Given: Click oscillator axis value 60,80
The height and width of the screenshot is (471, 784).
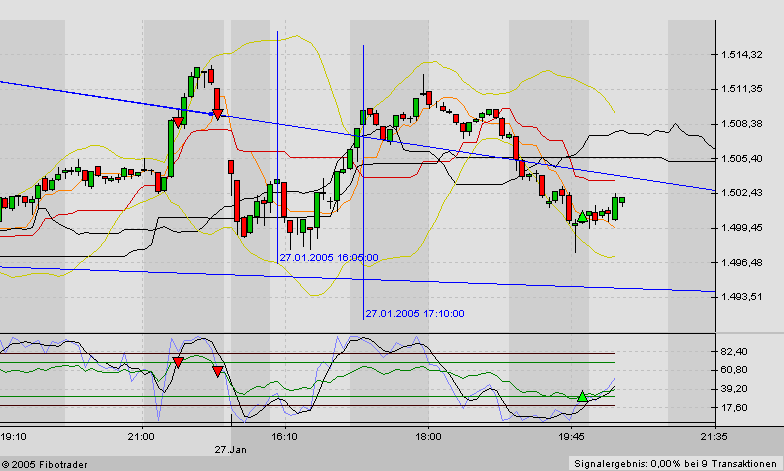Looking at the screenshot, I should tap(734, 370).
